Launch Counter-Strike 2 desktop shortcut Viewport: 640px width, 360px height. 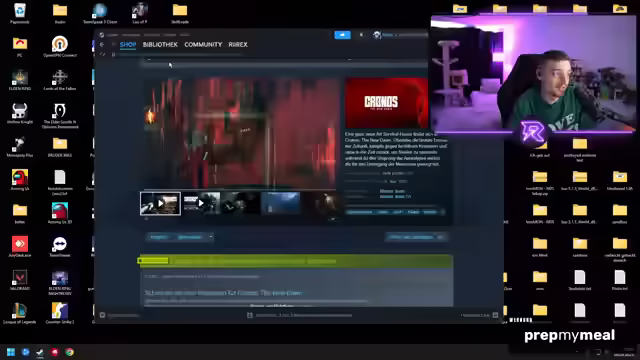click(x=60, y=313)
